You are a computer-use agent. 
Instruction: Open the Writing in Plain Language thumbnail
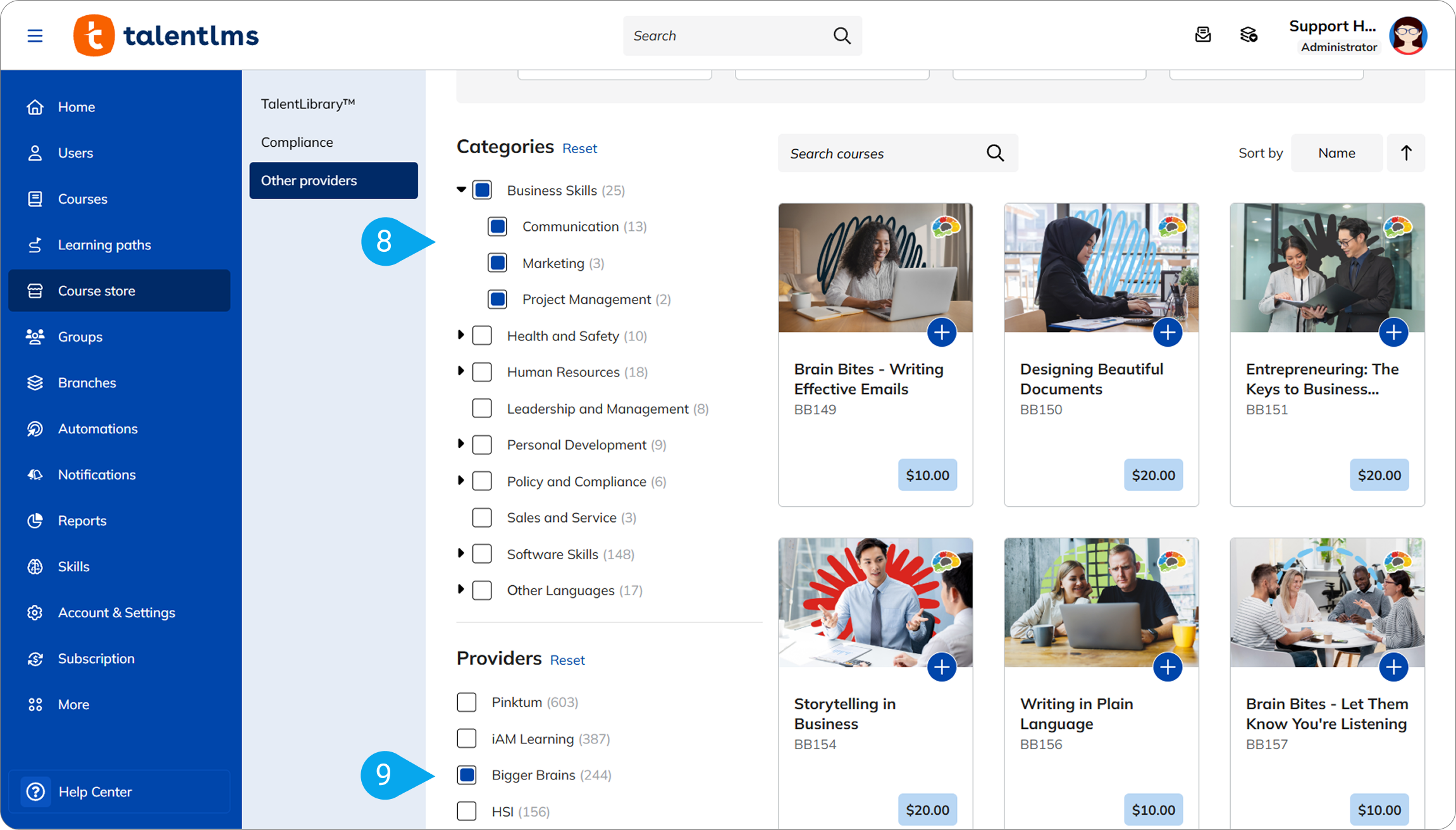click(1101, 602)
